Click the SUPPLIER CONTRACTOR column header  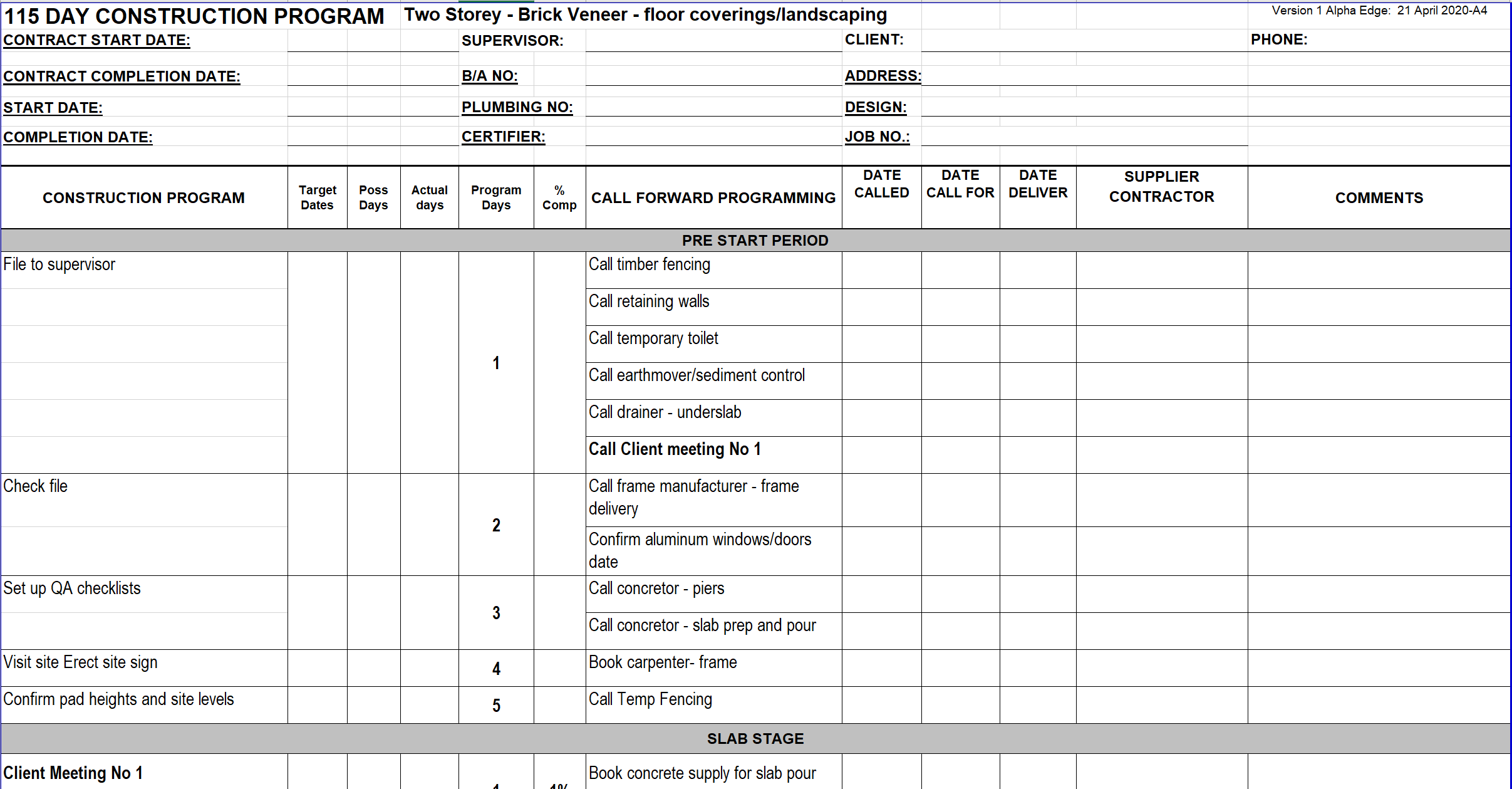1161,187
